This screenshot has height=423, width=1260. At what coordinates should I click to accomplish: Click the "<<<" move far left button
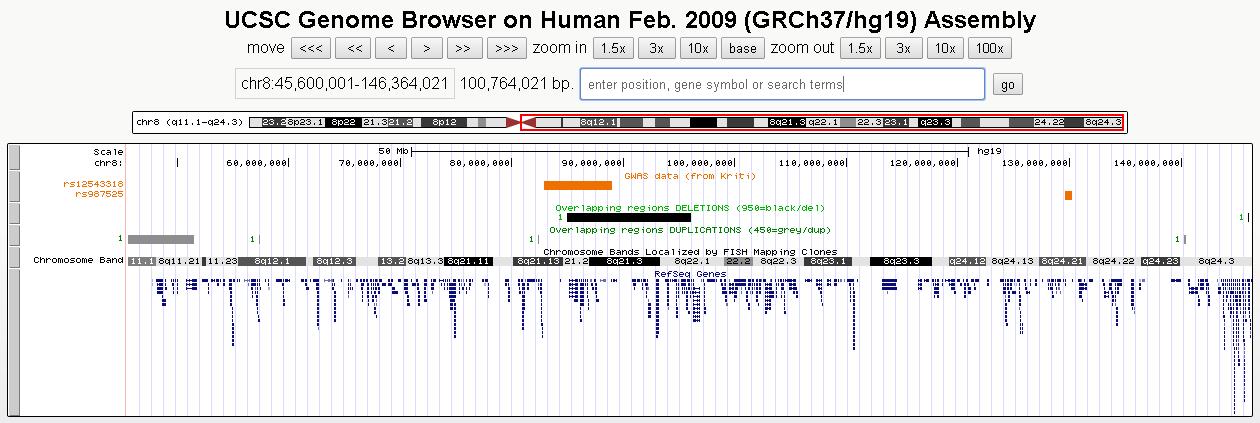[x=310, y=48]
